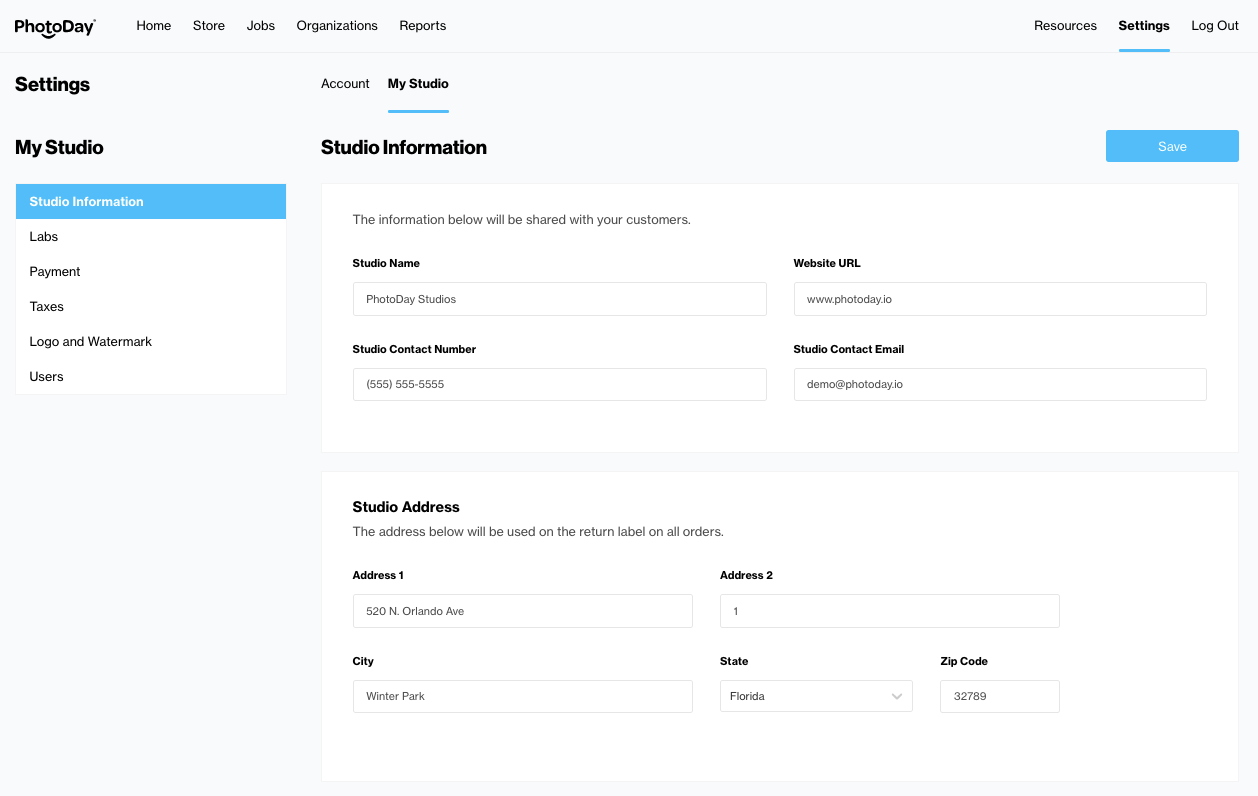This screenshot has width=1258, height=796.
Task: Click the Studio Address heading text
Action: [406, 507]
